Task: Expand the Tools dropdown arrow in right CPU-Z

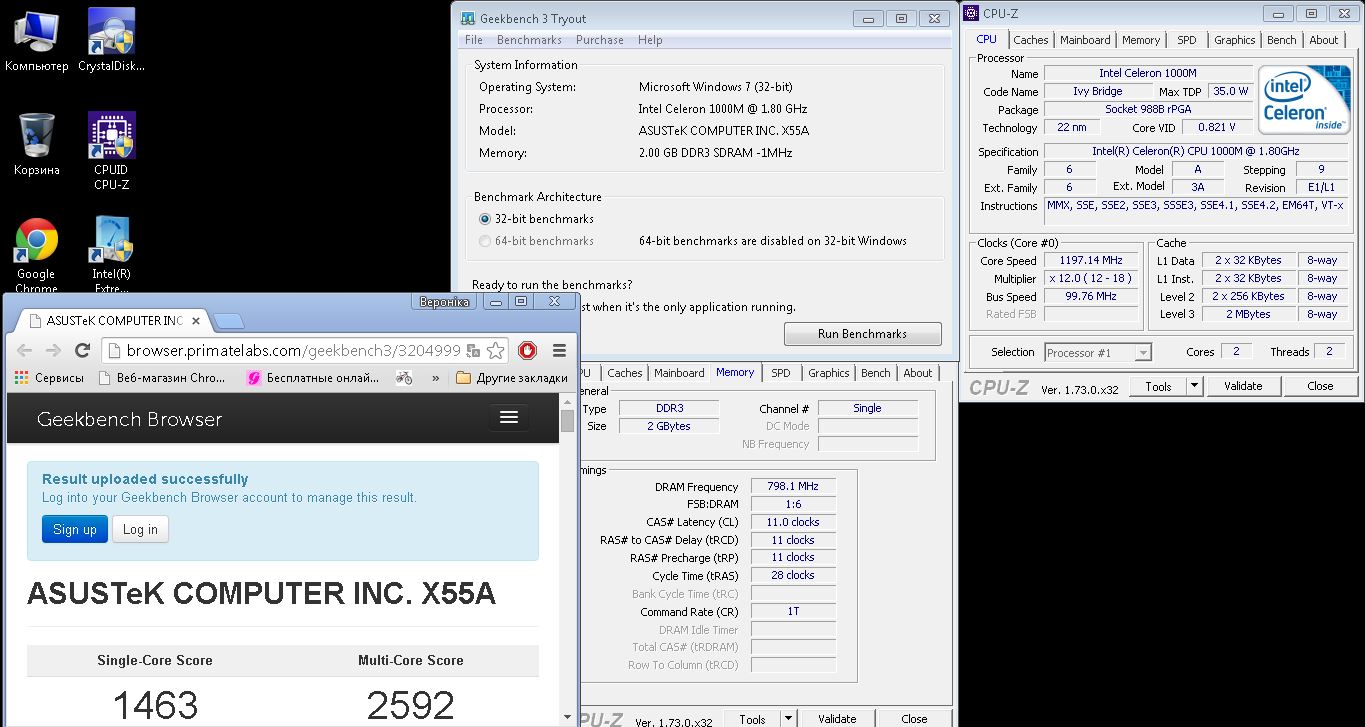Action: click(1194, 386)
